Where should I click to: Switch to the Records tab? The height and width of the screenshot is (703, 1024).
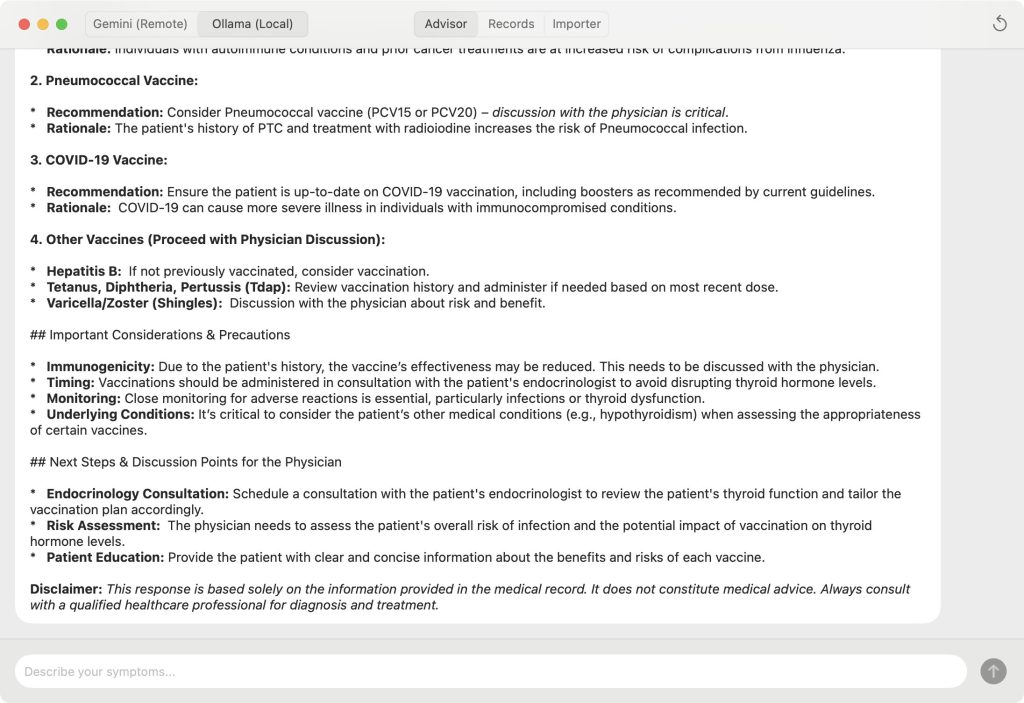pyautogui.click(x=511, y=24)
